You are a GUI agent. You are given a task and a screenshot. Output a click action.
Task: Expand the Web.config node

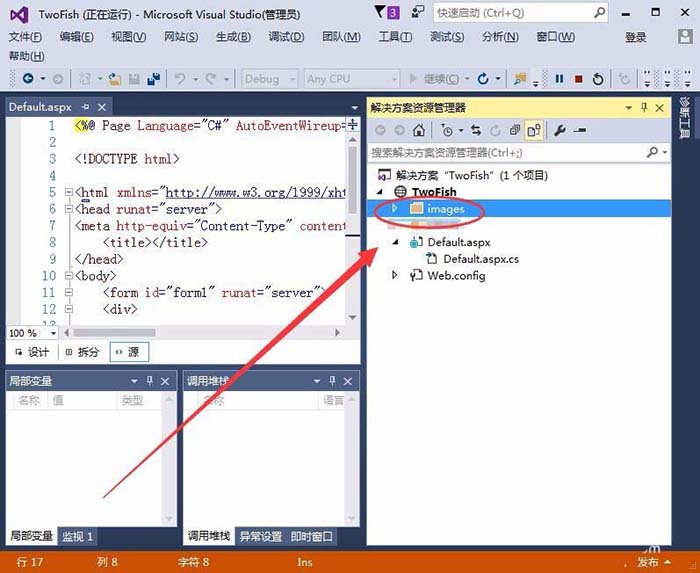pos(395,275)
